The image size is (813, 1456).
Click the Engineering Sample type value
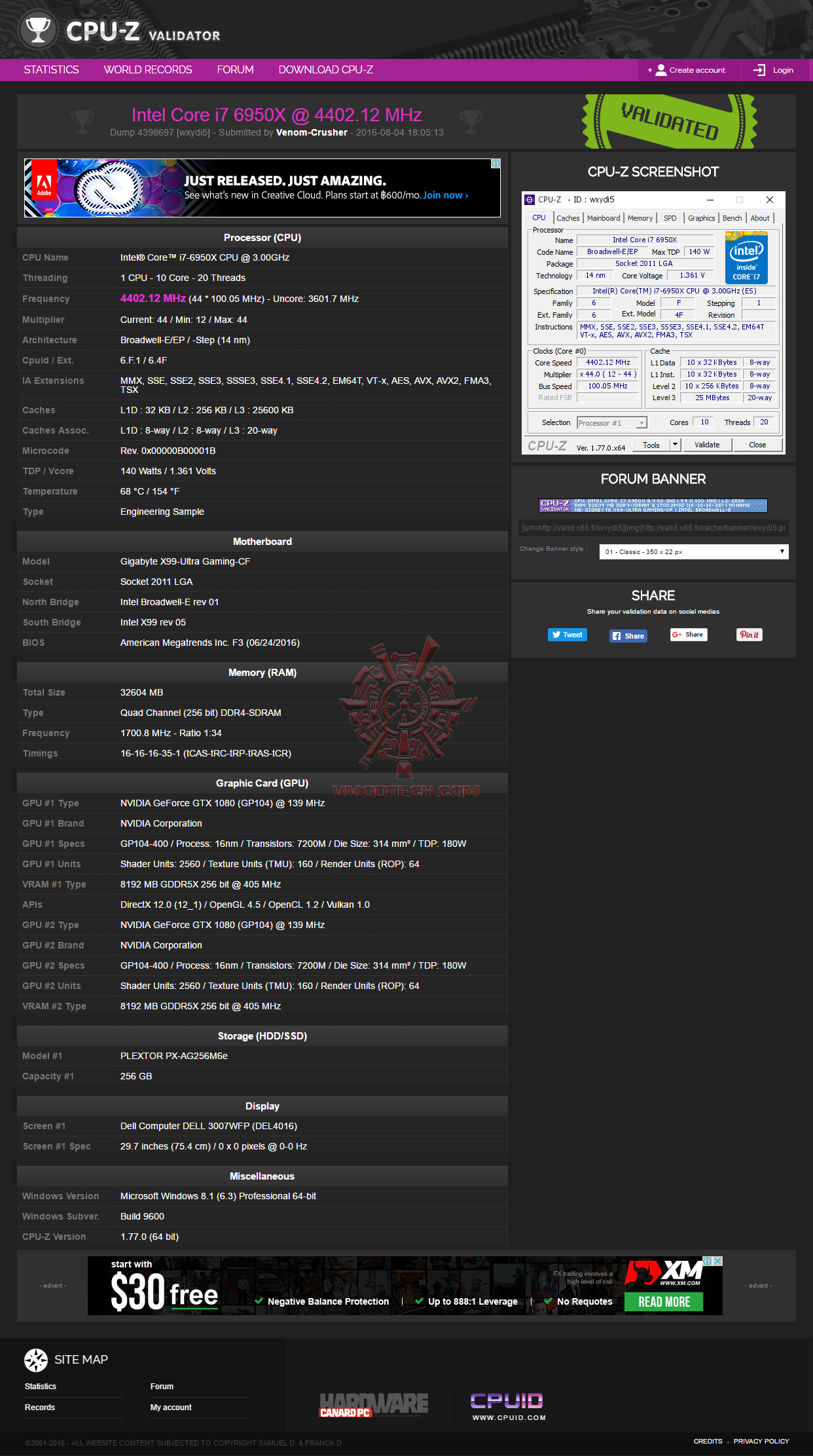click(x=162, y=512)
